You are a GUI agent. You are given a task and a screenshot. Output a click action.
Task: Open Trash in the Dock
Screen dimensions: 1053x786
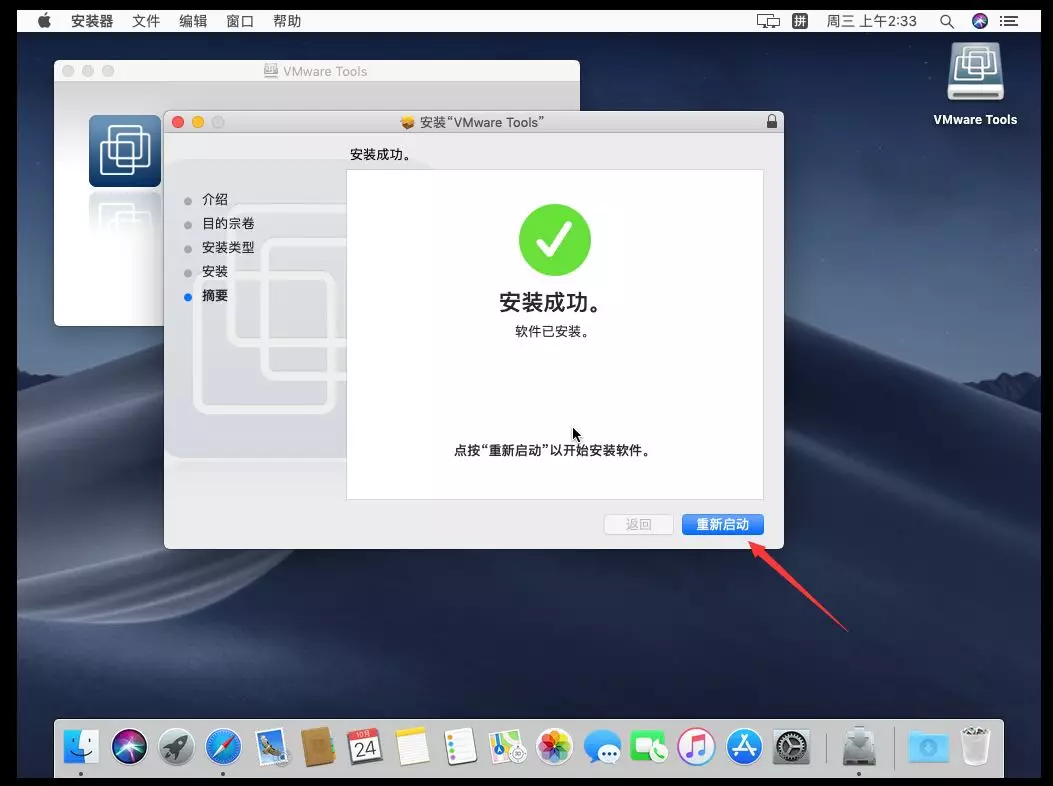(x=975, y=746)
